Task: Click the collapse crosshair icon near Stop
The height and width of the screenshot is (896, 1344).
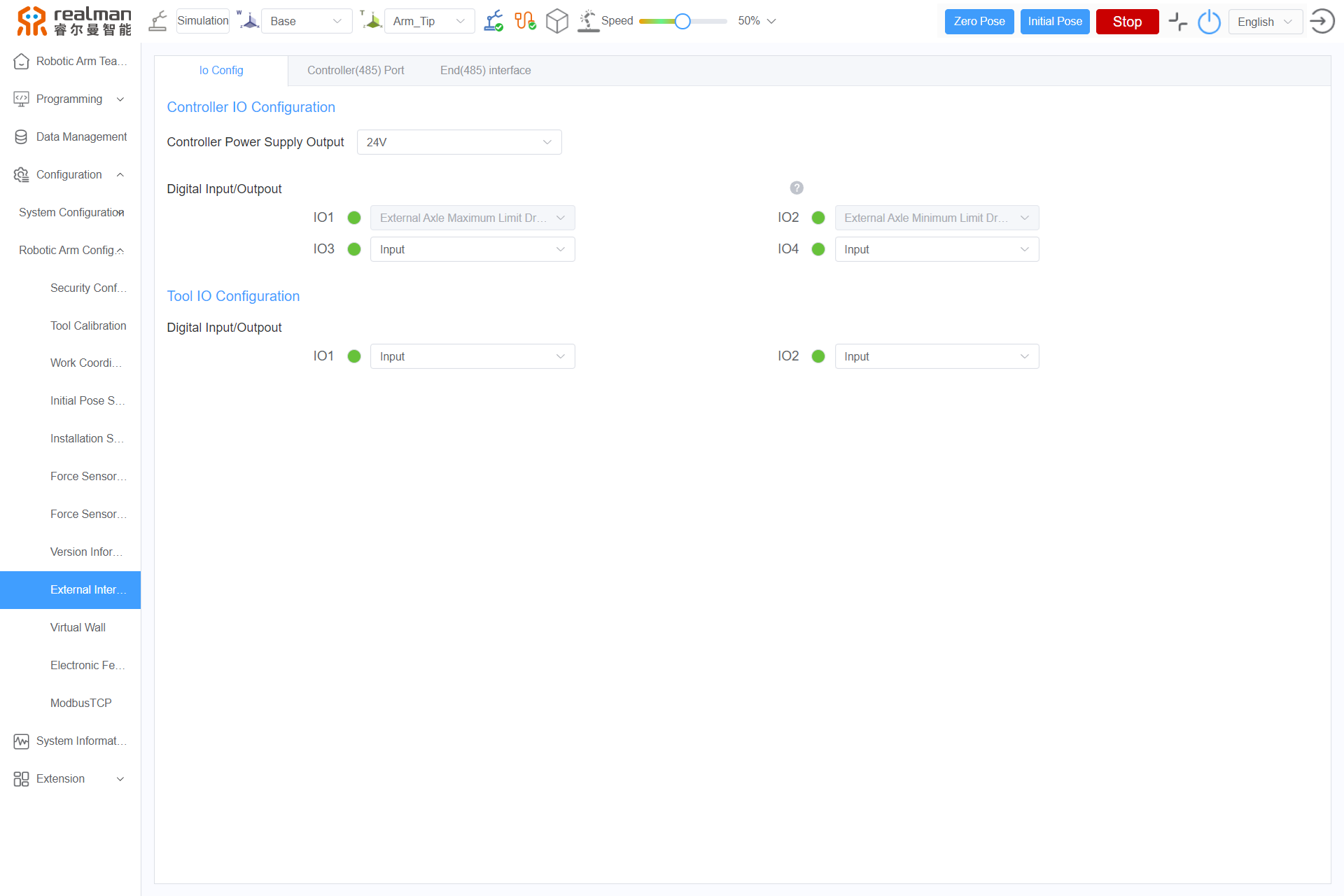Action: pos(1178,22)
